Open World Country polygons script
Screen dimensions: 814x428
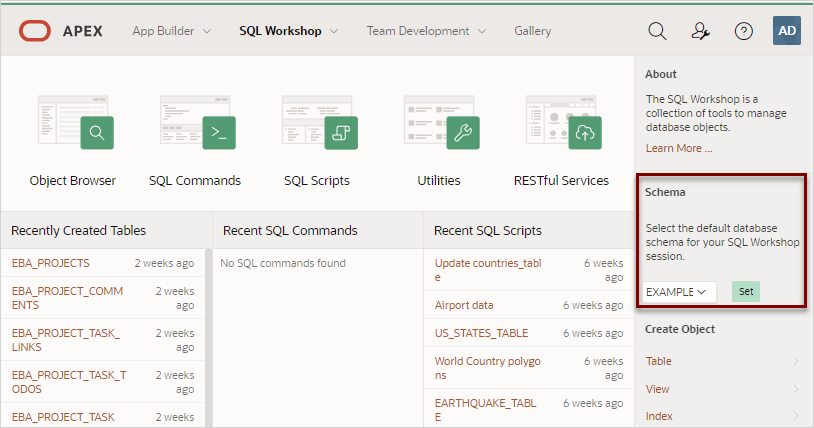[x=487, y=368]
